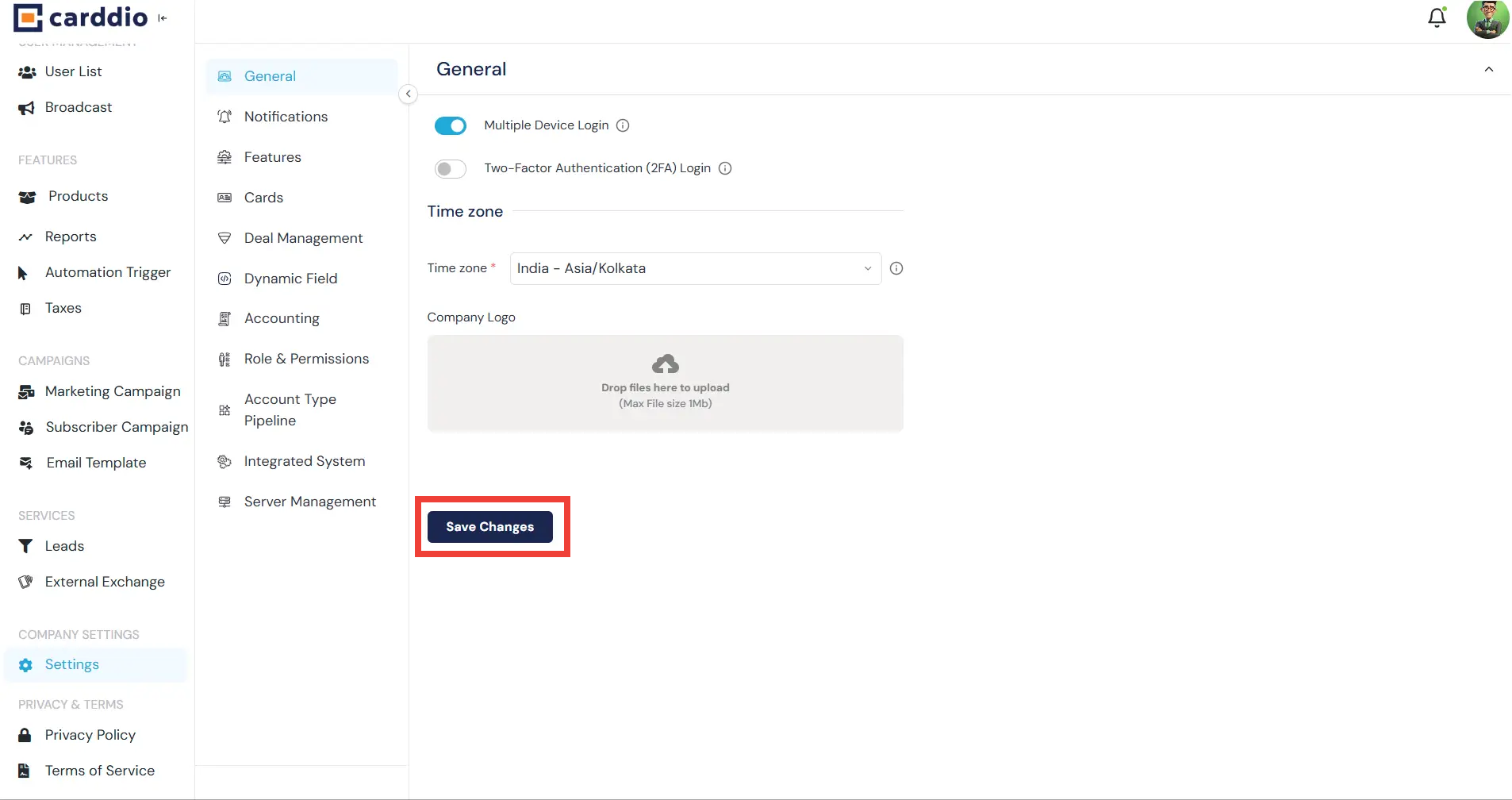Click the carddio logo
The height and width of the screenshot is (800, 1512).
pos(79,17)
